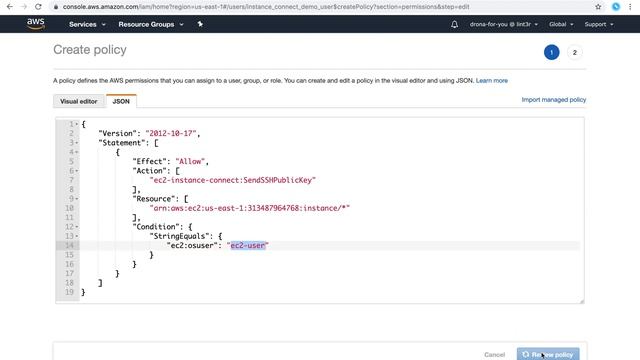This screenshot has width=640, height=360.
Task: Click the ec2-instance-connect:SendSSHPublicKey action
Action: pos(233,180)
